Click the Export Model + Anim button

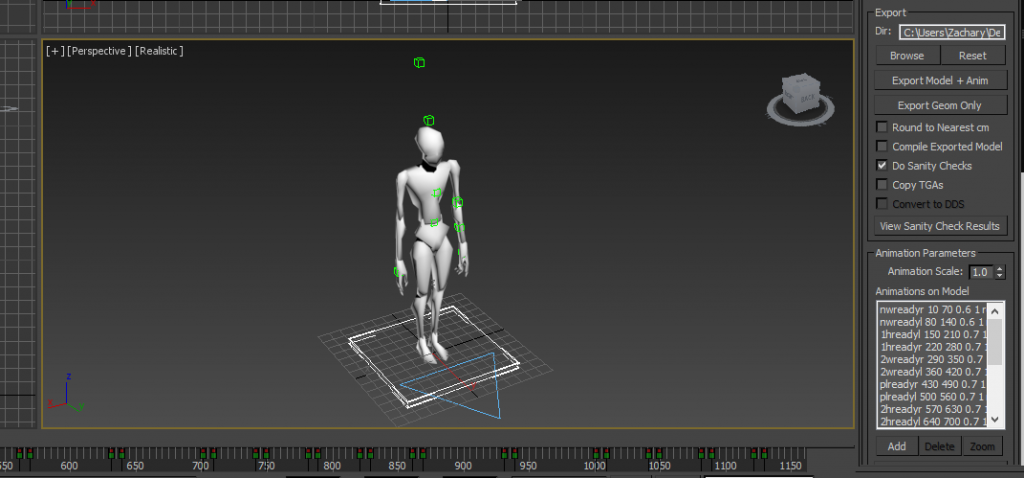[940, 80]
